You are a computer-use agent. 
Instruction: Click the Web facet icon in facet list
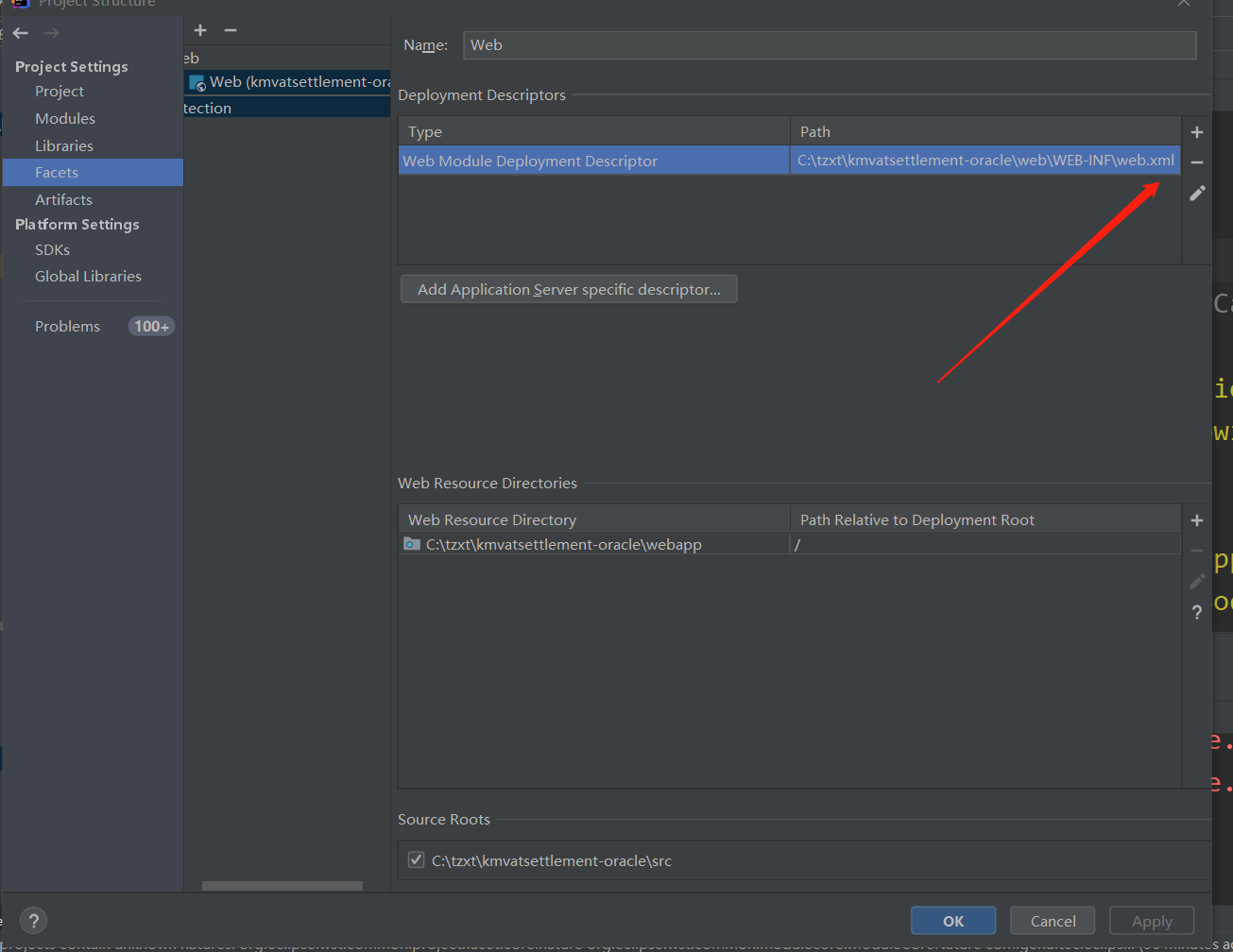[x=197, y=83]
